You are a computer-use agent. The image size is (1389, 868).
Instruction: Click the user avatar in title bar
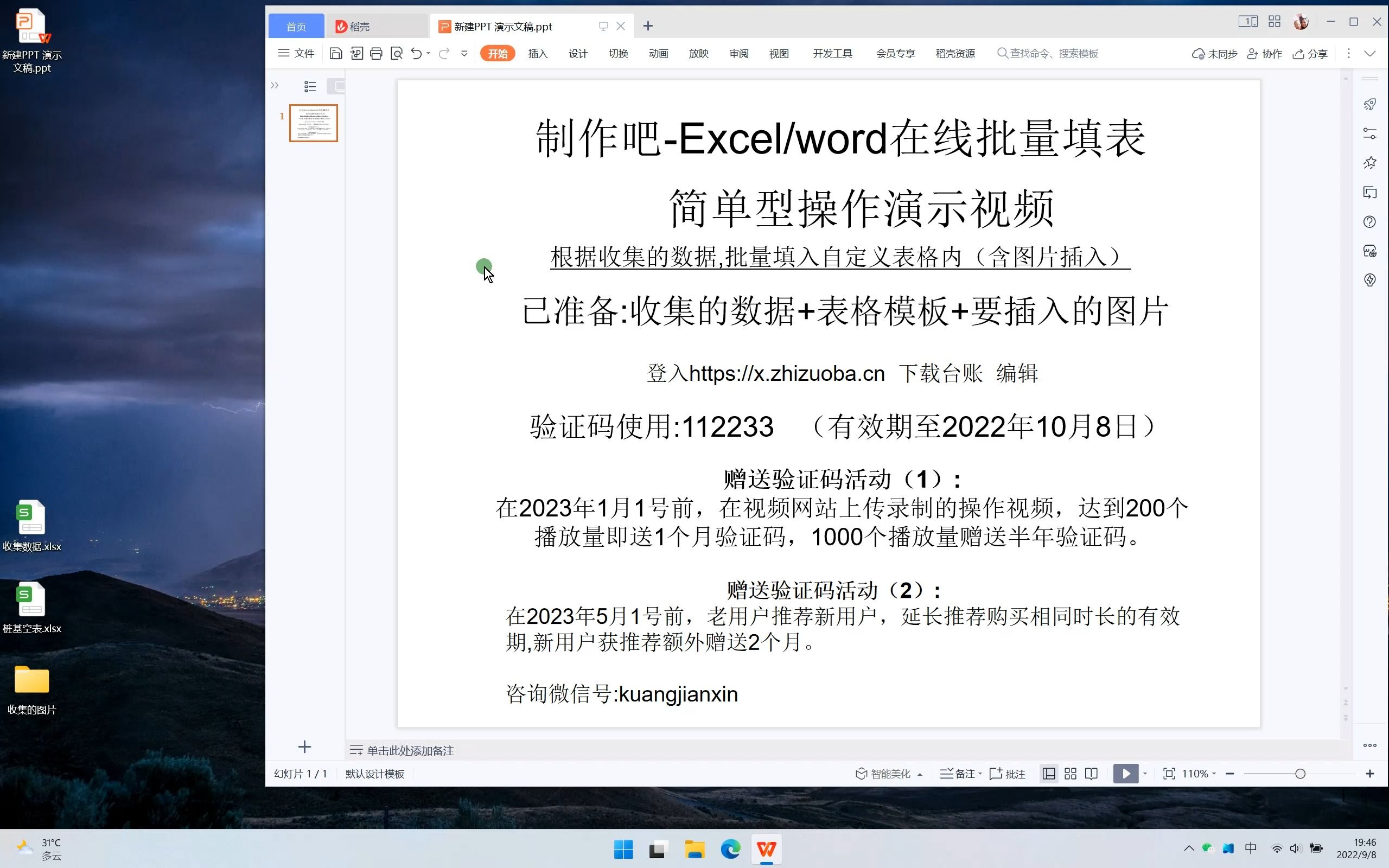pyautogui.click(x=1301, y=22)
